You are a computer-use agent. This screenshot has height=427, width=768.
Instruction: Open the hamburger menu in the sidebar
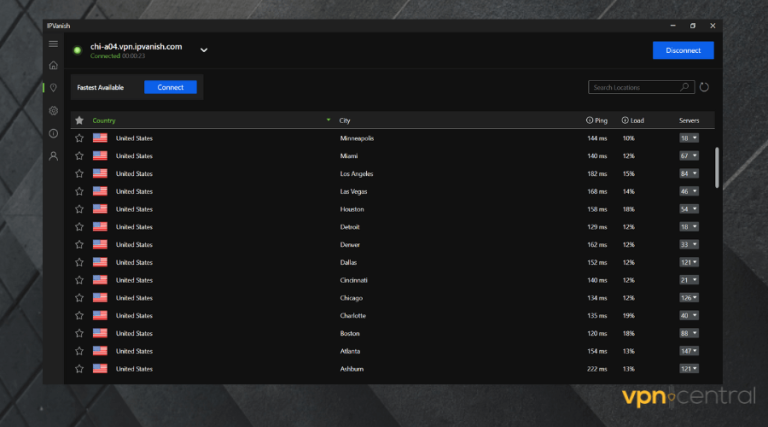coord(53,44)
